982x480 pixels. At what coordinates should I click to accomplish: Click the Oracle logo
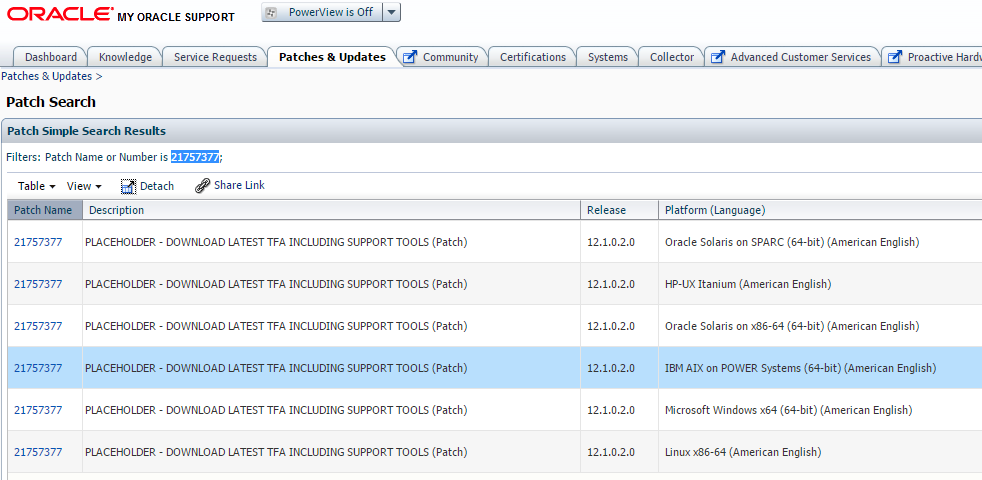60,14
